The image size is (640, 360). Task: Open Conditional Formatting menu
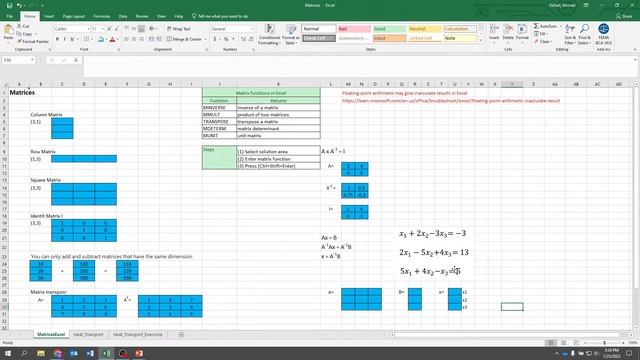(x=269, y=34)
